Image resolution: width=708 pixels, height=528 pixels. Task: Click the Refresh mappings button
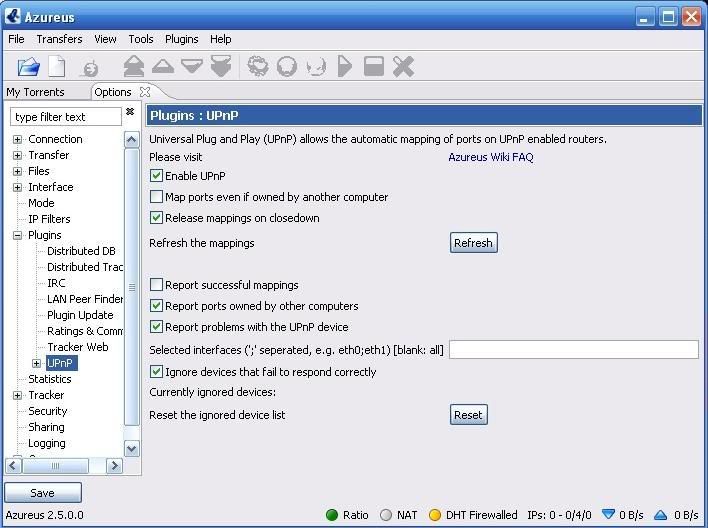[474, 243]
